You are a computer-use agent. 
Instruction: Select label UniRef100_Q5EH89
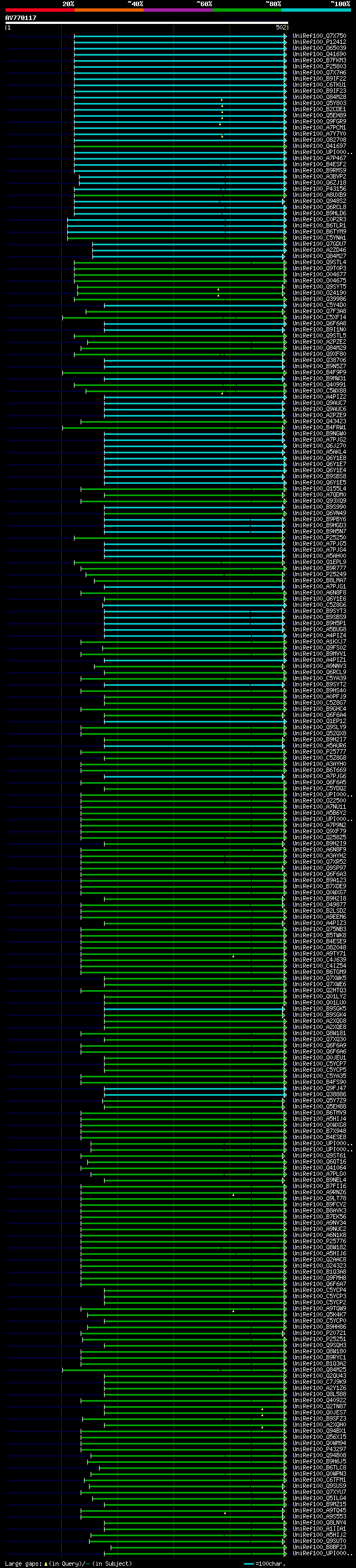[319, 115]
